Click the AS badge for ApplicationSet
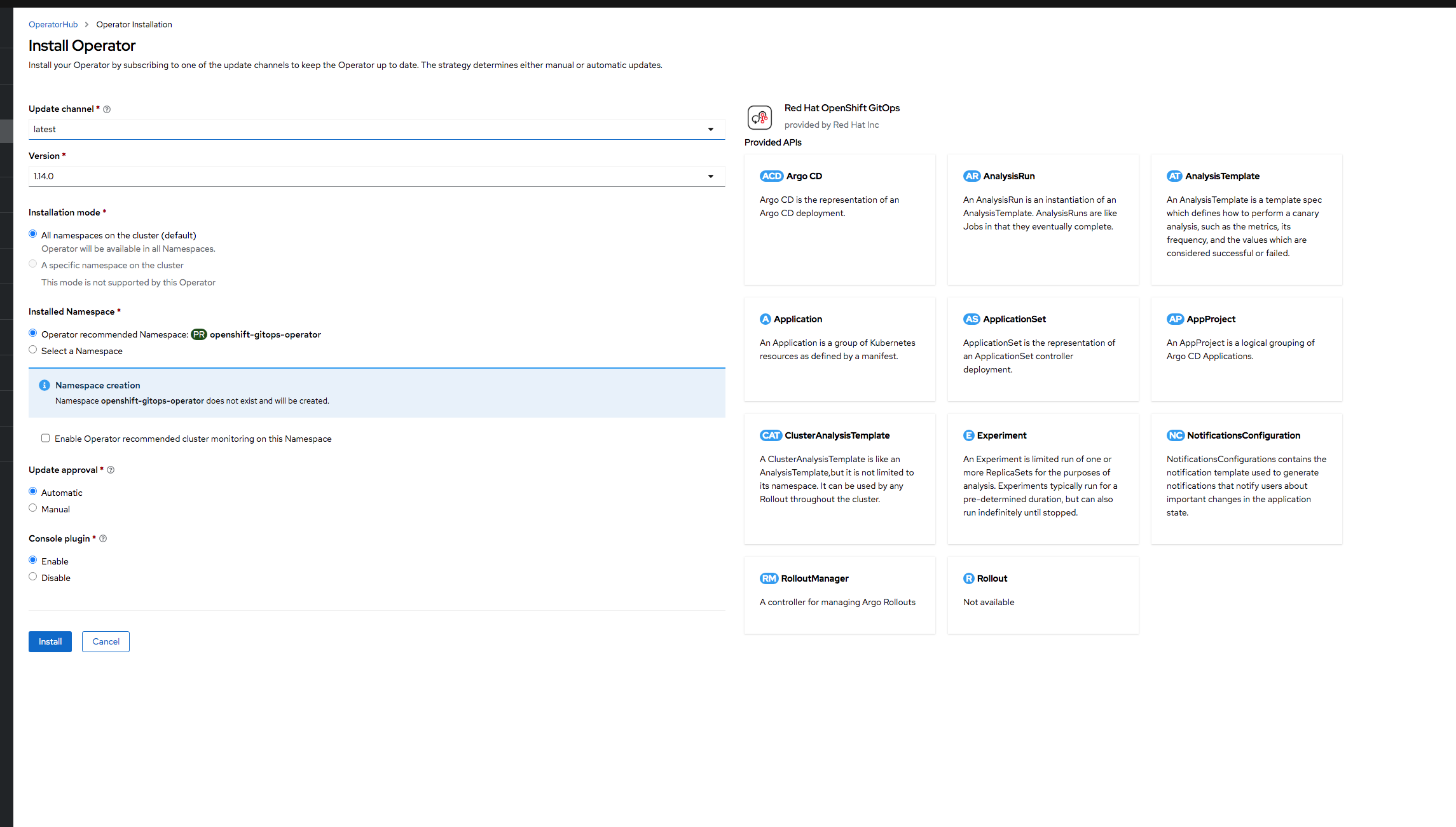This screenshot has height=827, width=1456. (x=972, y=319)
